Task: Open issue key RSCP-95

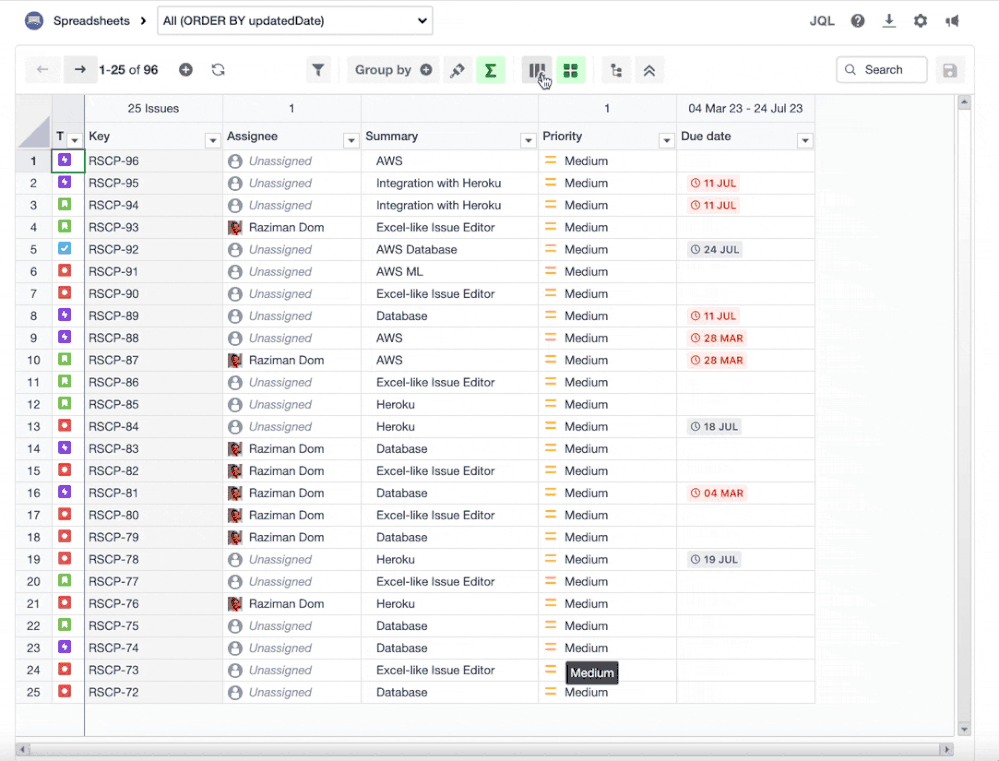Action: (113, 183)
